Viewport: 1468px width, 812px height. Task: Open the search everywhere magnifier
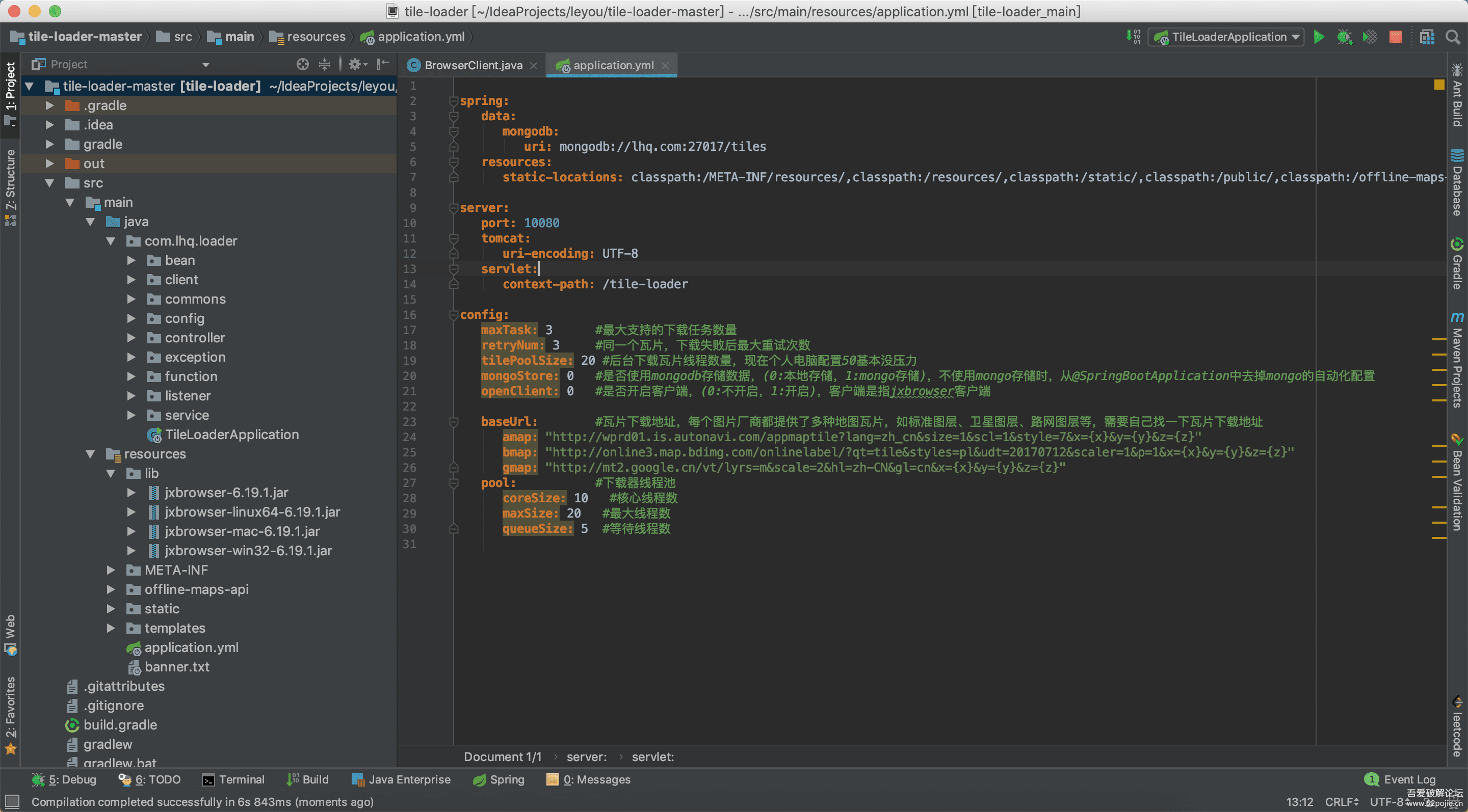click(1453, 37)
